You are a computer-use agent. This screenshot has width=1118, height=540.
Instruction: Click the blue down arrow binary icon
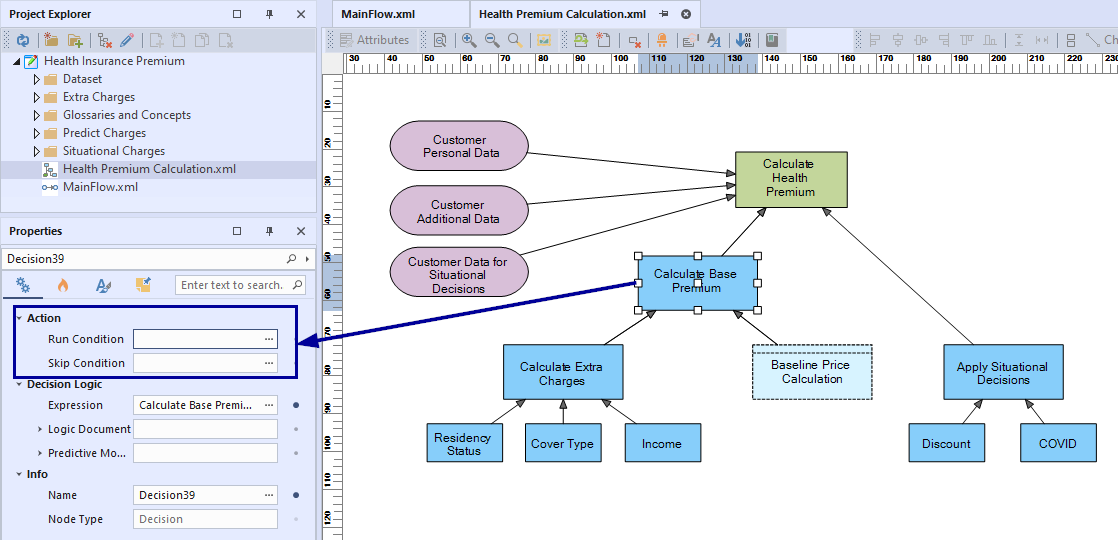(742, 40)
